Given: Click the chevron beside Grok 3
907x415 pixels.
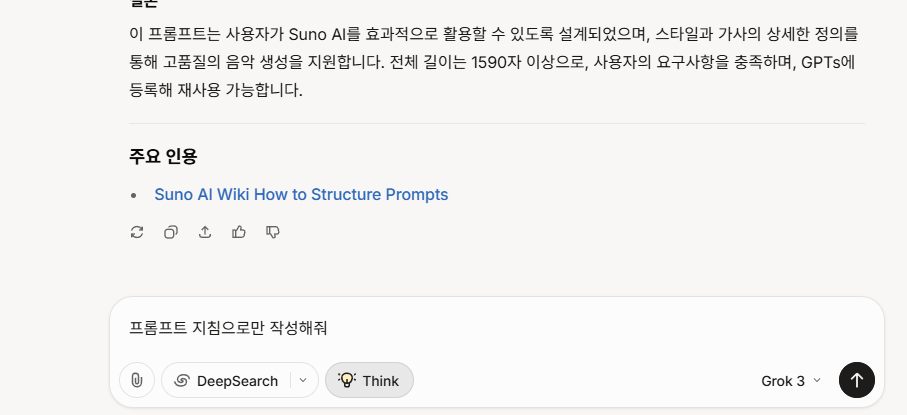Looking at the screenshot, I should 817,380.
